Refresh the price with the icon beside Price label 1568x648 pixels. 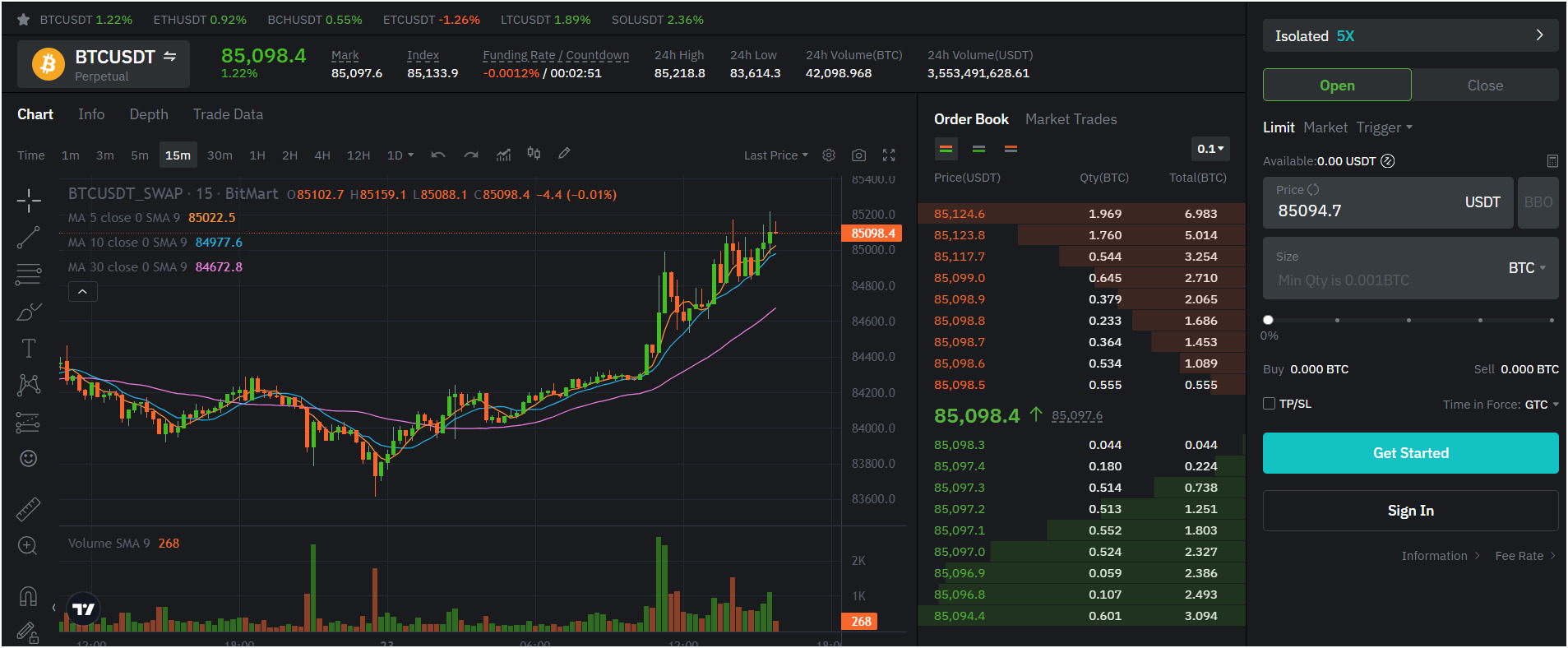tap(1313, 190)
